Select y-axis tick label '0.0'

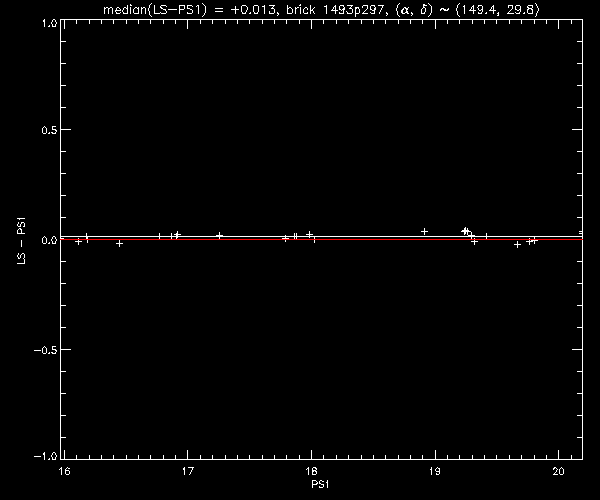tap(49, 240)
